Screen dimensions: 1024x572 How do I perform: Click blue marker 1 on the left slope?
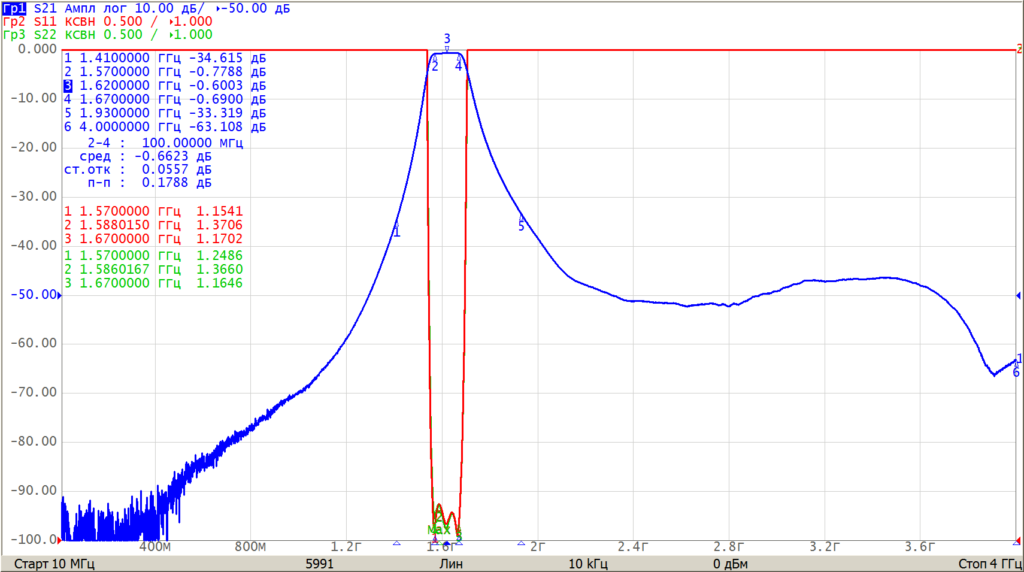(x=396, y=230)
